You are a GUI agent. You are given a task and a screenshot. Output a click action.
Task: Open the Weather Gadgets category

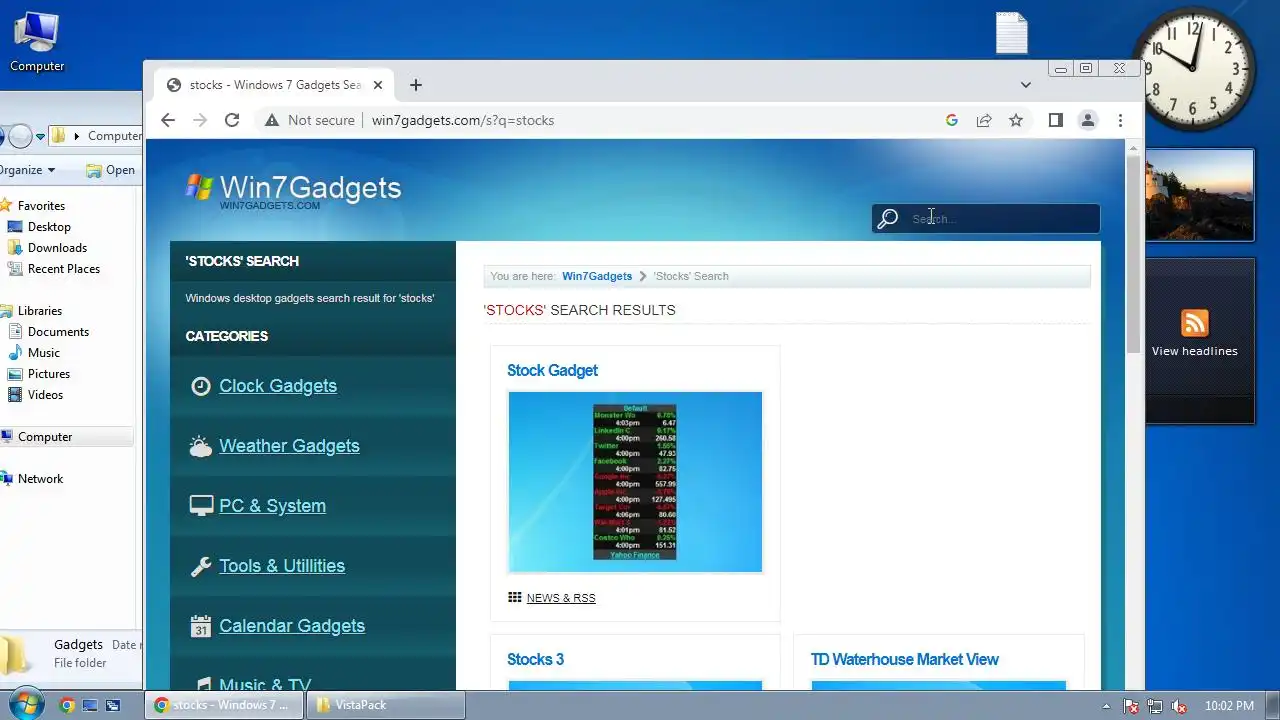289,446
